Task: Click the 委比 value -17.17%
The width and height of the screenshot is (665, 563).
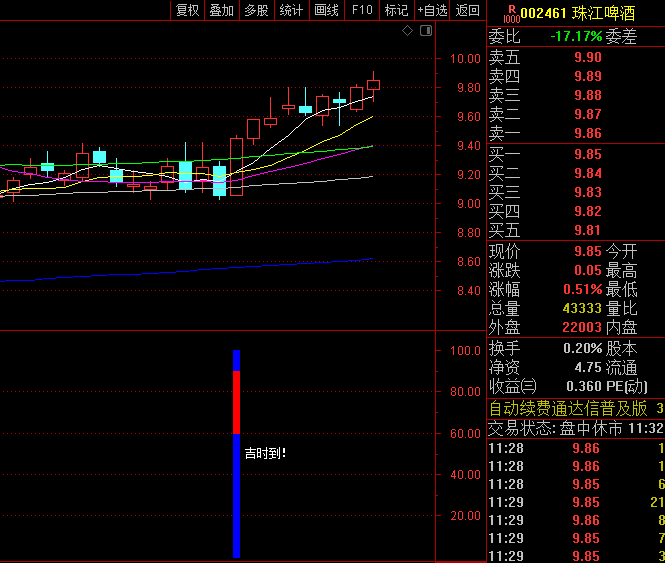Action: (576, 36)
